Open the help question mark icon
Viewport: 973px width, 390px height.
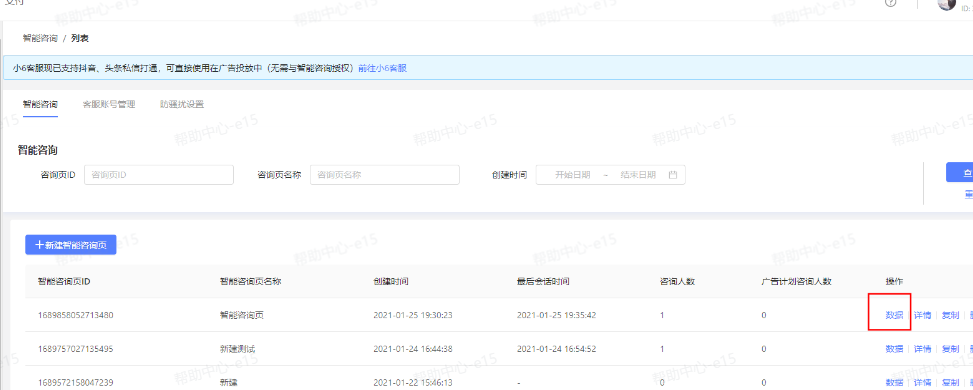coord(891,3)
